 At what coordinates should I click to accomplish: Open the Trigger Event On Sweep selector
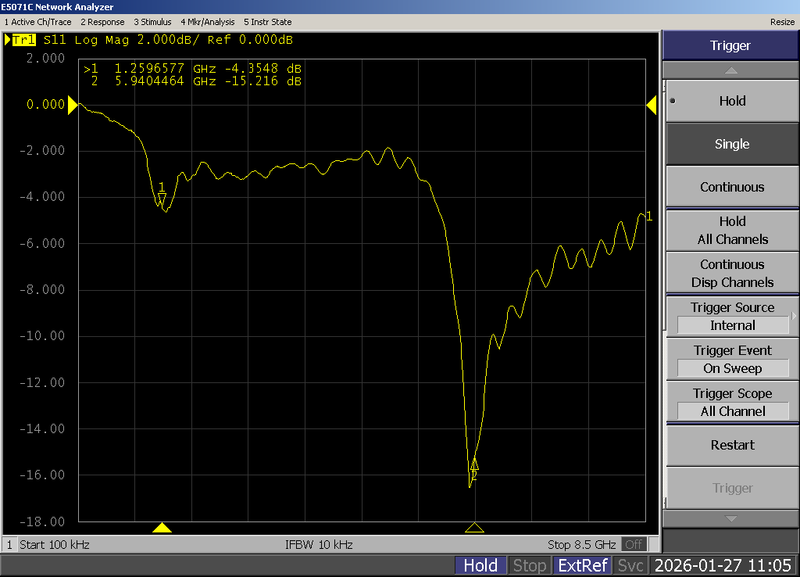point(731,359)
